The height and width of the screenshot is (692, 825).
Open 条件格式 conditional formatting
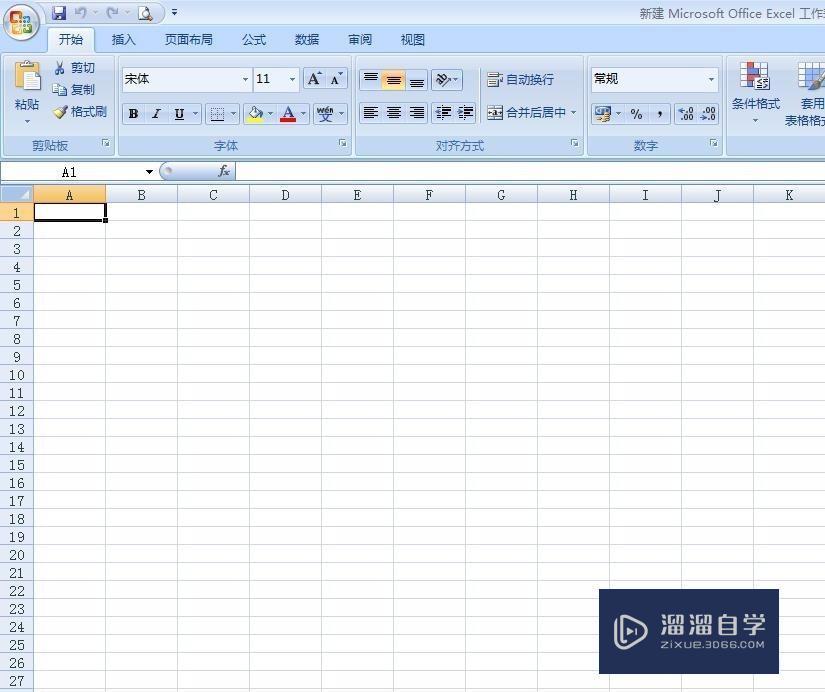pyautogui.click(x=756, y=90)
